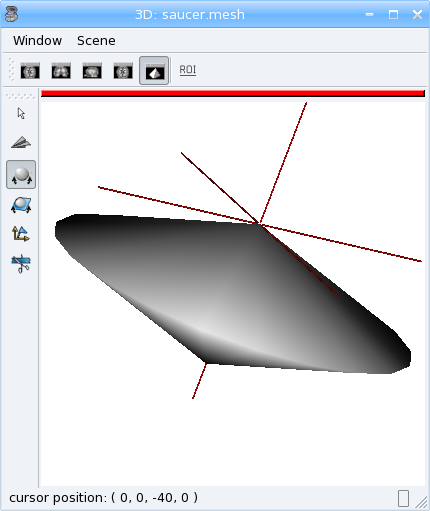
Task: Maximize the saucer.mesh window
Action: pyautogui.click(x=393, y=14)
